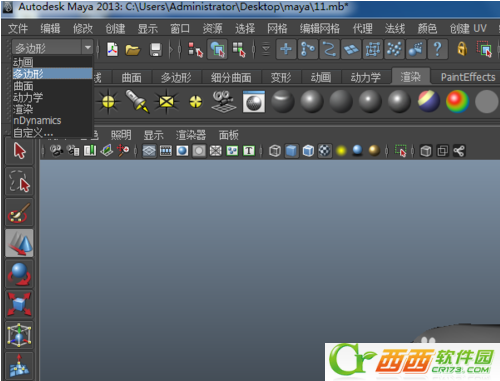Click the isolate select viewport icon

[401, 151]
